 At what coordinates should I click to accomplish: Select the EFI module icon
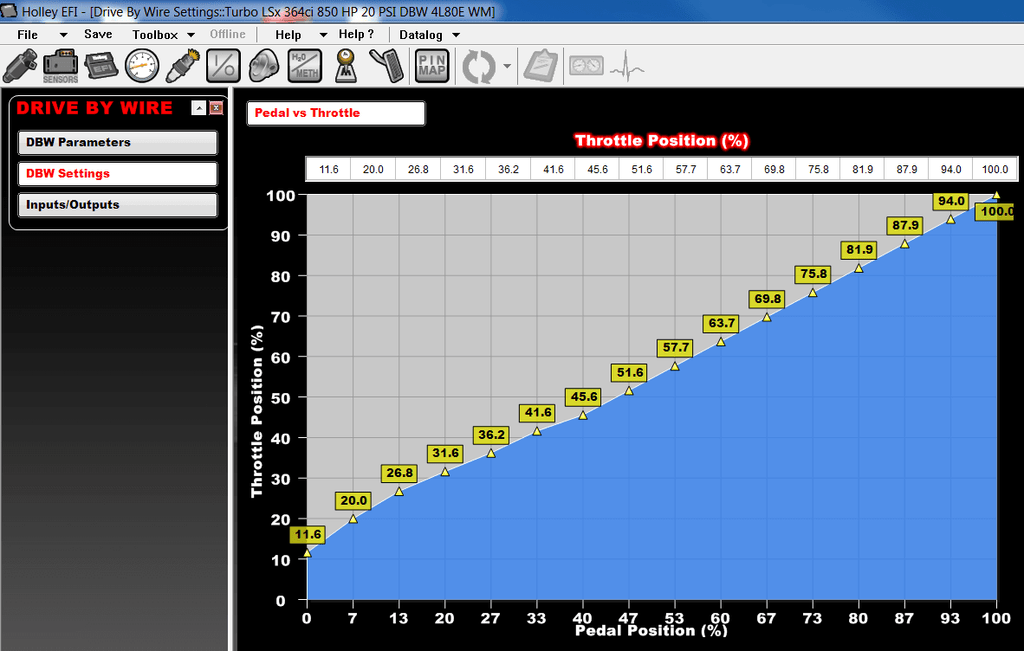(101, 67)
